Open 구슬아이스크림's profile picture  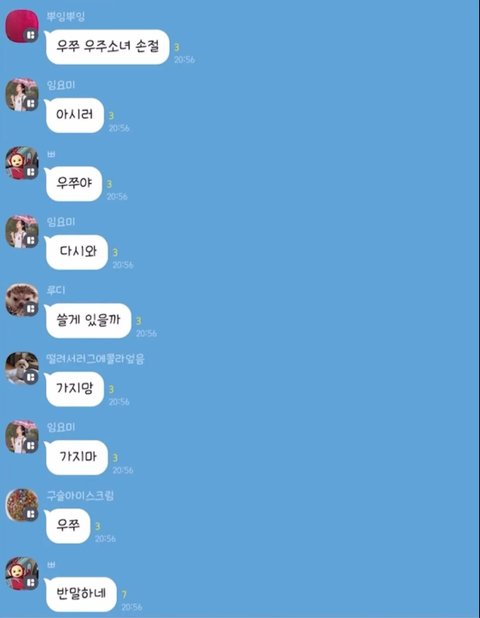22,505
